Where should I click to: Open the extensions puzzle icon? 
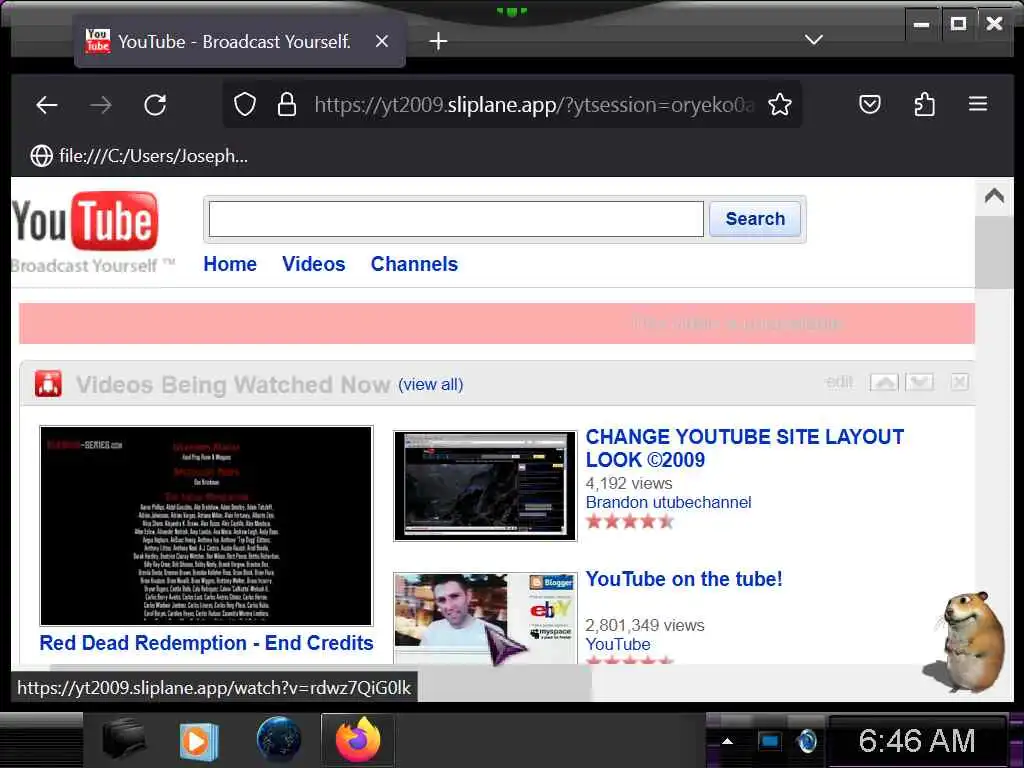coord(924,104)
